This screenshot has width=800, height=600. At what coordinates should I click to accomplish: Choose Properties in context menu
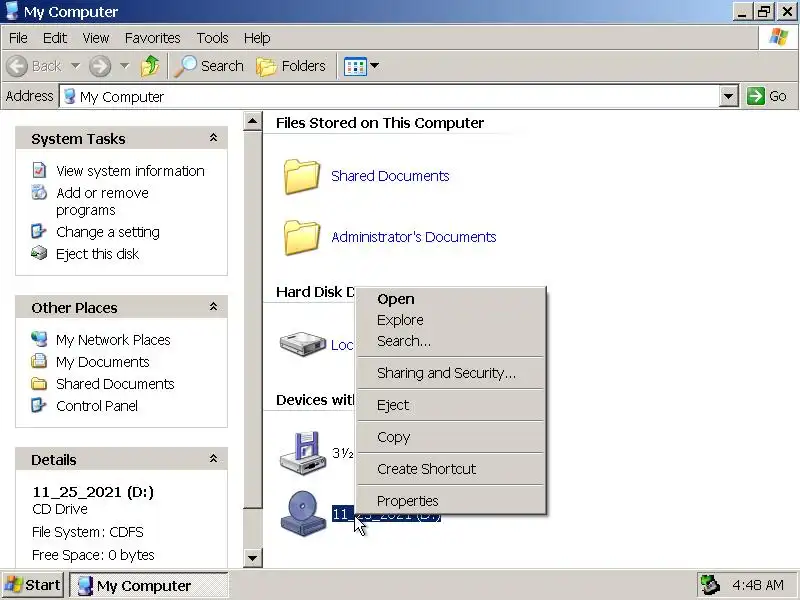tap(452, 501)
